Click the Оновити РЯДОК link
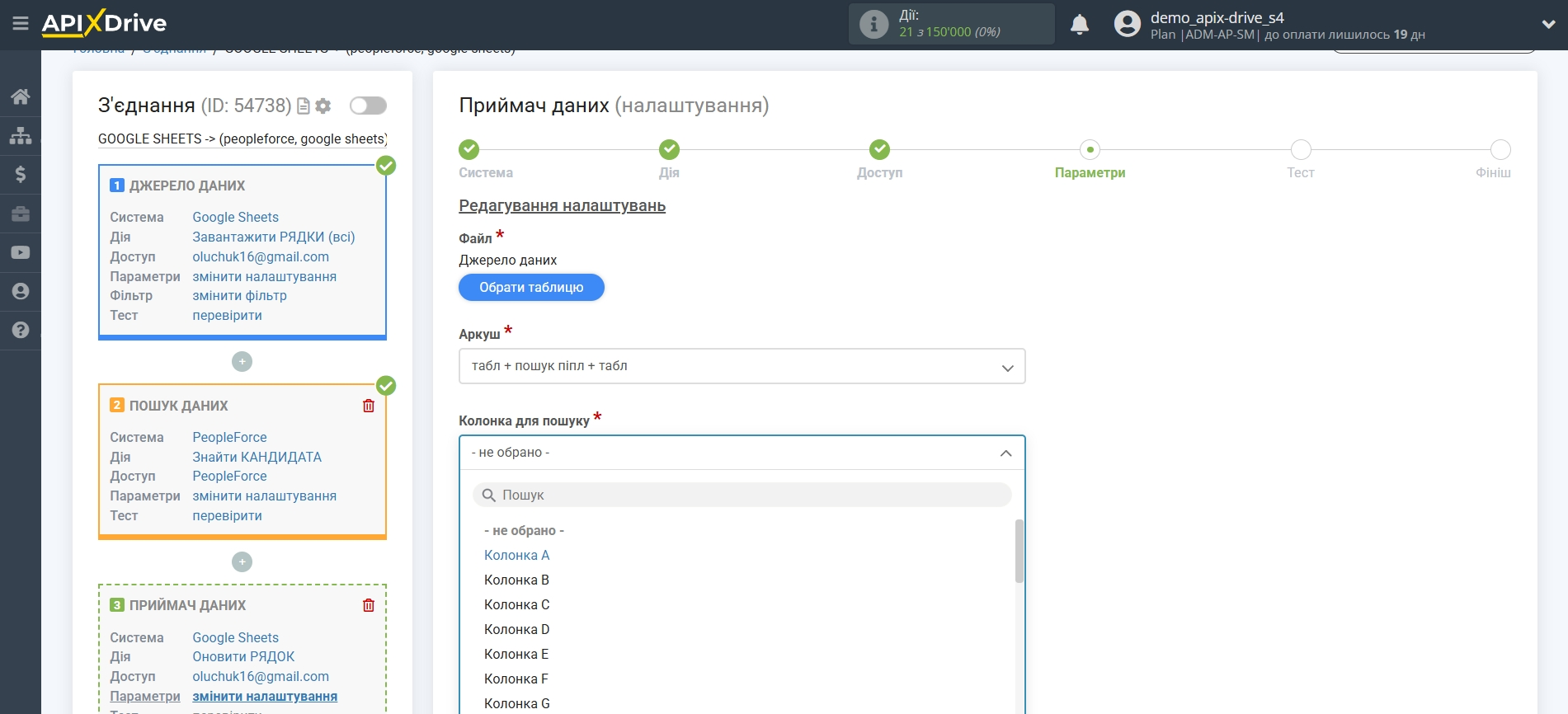The width and height of the screenshot is (1568, 714). coord(243,656)
